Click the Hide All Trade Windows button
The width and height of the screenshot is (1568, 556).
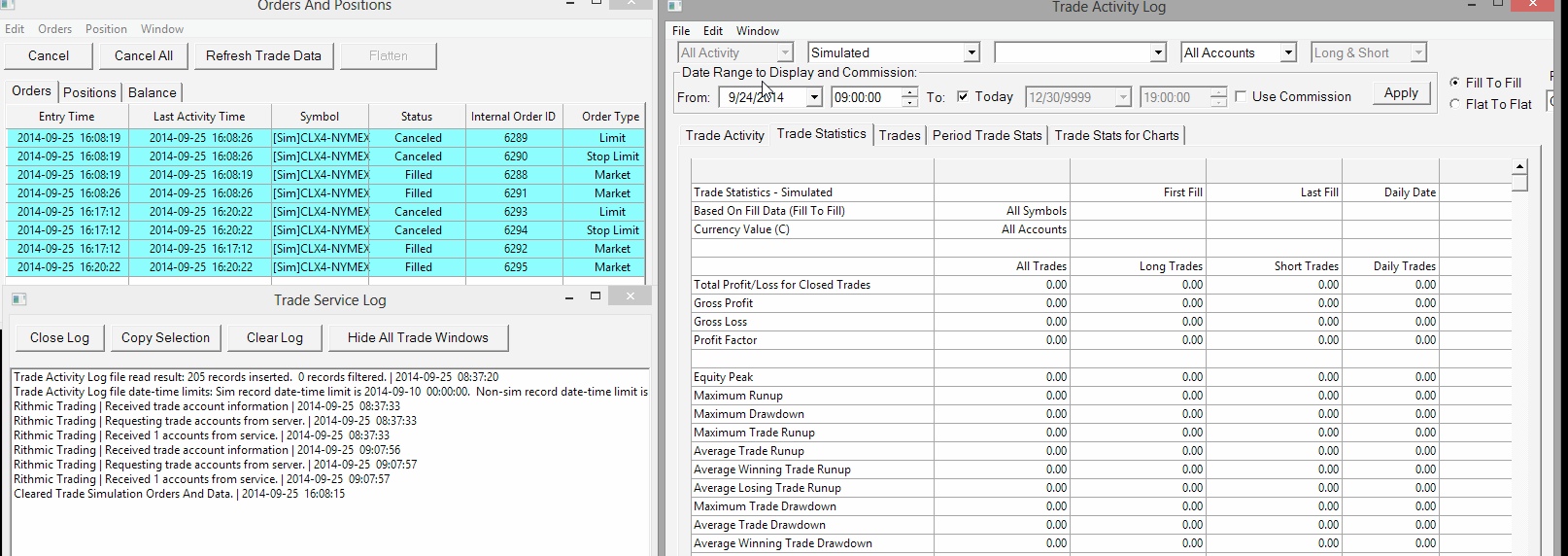418,337
